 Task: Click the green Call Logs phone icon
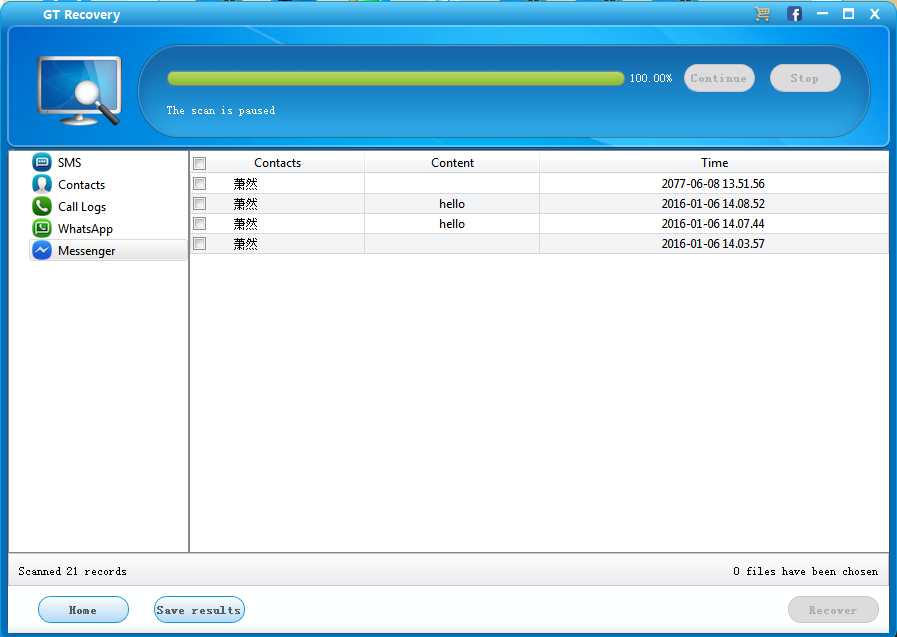point(40,206)
